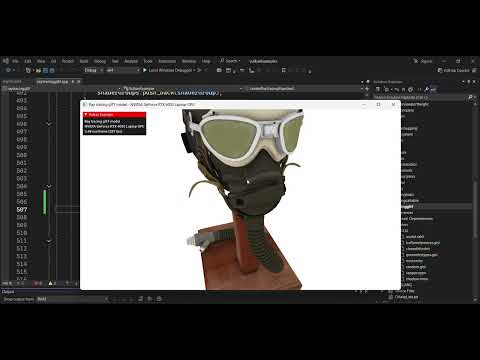
Task: Click the Solution Explorer collapse all icon
Action: [x=403, y=89]
